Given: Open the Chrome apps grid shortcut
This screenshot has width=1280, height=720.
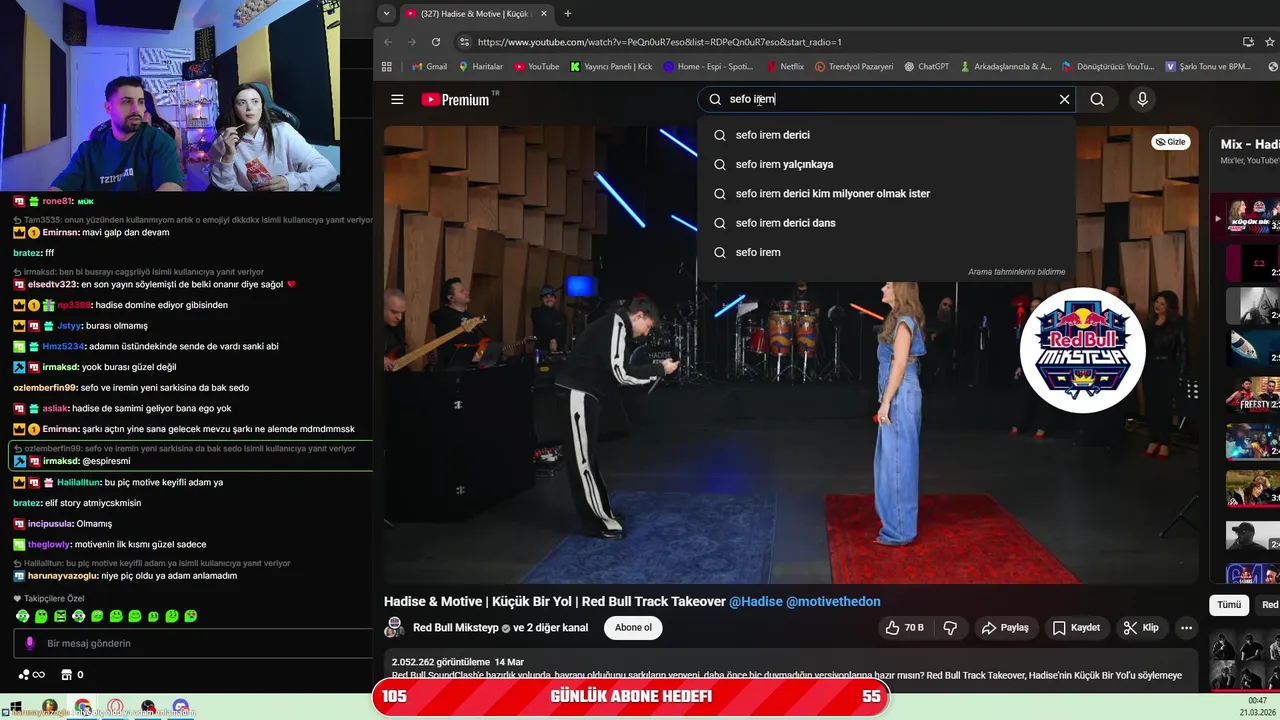Looking at the screenshot, I should [x=387, y=67].
